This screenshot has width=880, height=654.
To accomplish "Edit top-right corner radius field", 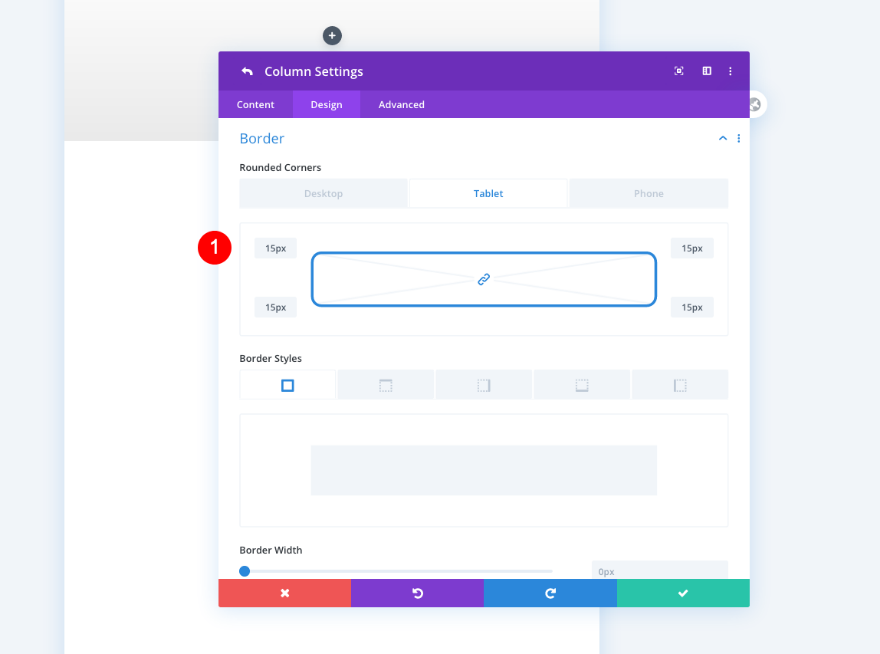I will coord(692,248).
